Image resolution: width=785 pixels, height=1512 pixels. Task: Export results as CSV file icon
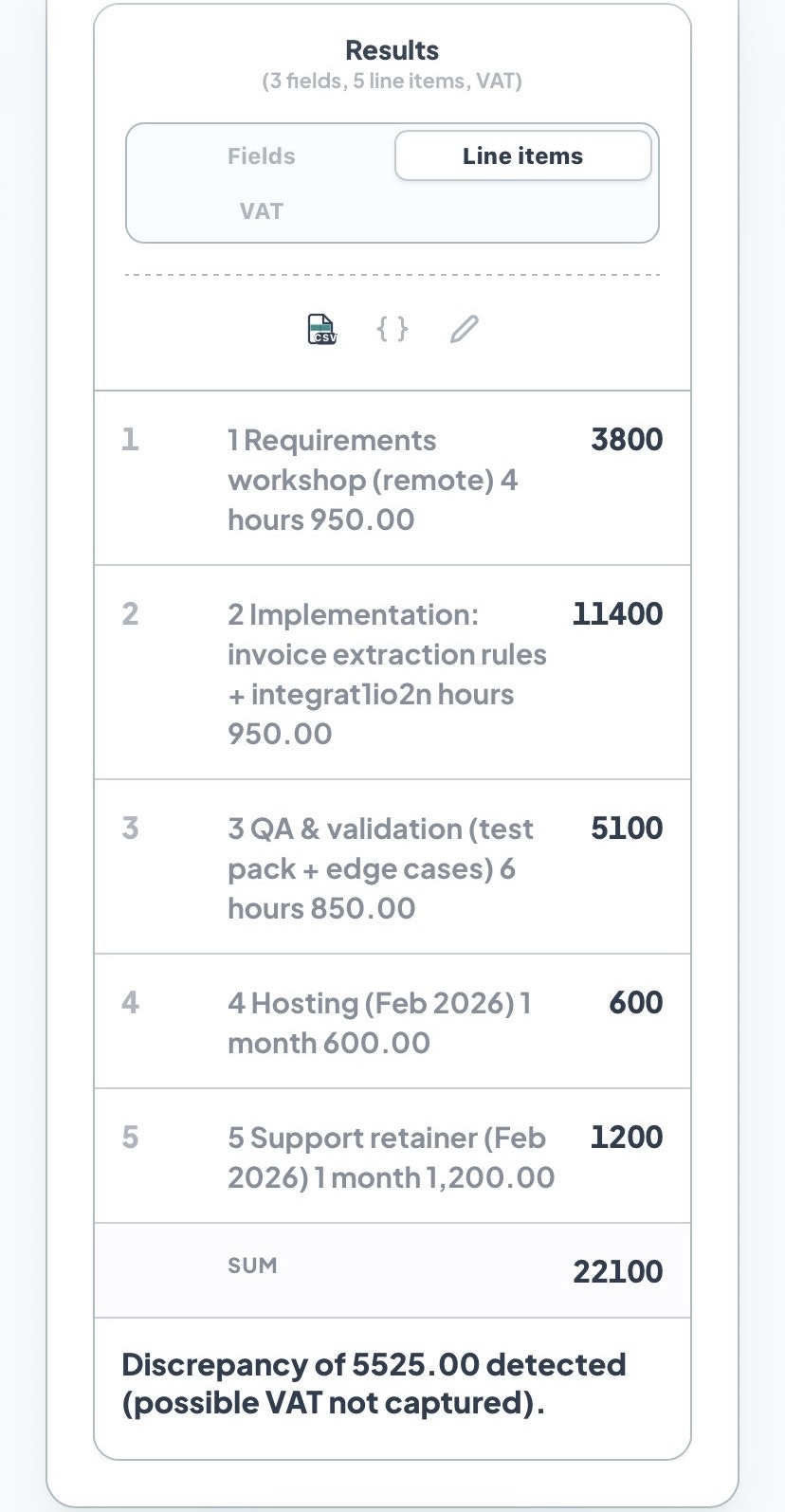(x=322, y=329)
